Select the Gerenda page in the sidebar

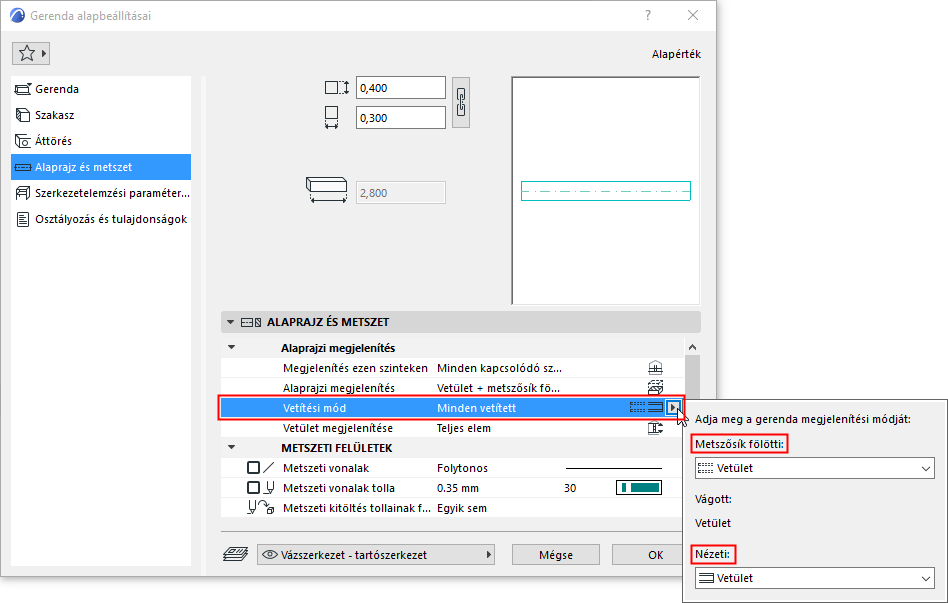tap(101, 89)
